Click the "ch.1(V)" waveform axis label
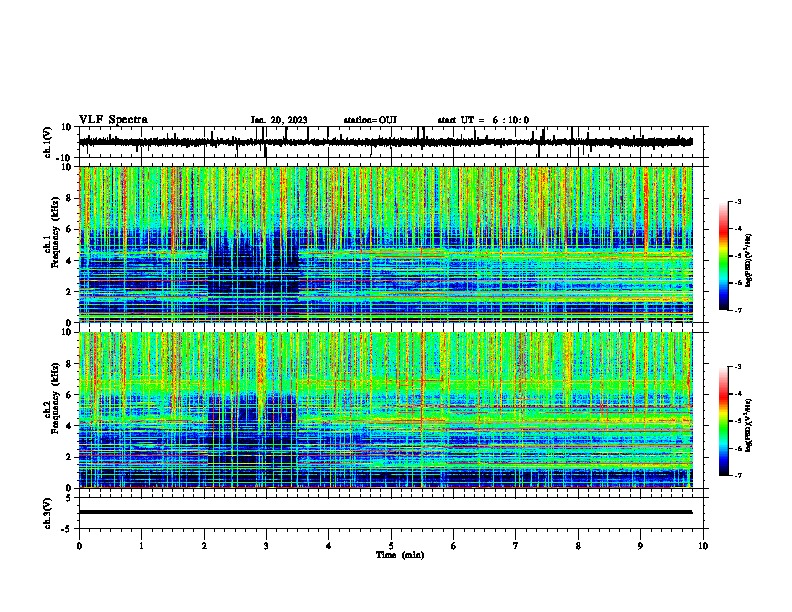The image size is (792, 612). 48,142
